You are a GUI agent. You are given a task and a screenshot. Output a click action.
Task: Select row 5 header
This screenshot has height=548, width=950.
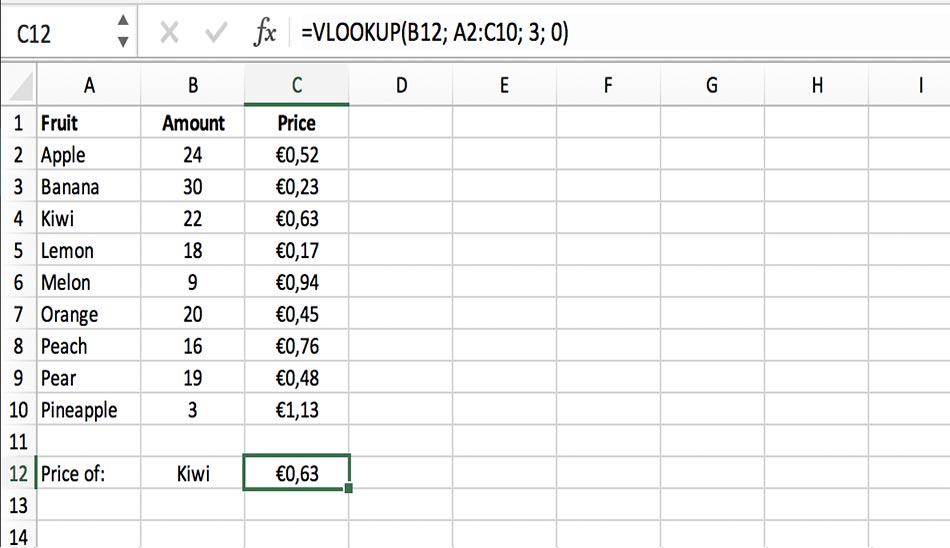click(19, 250)
